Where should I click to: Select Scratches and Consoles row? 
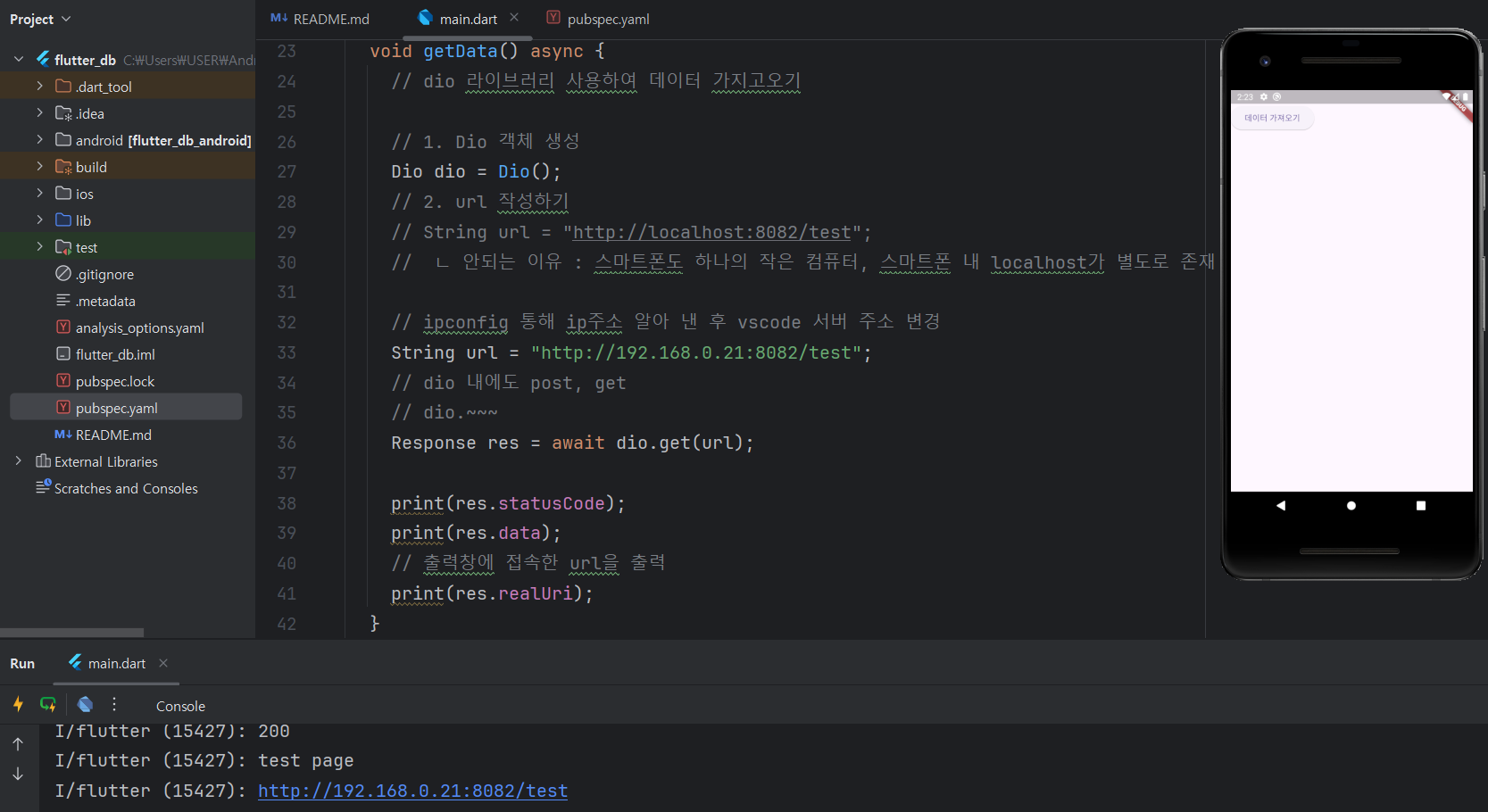click(126, 488)
